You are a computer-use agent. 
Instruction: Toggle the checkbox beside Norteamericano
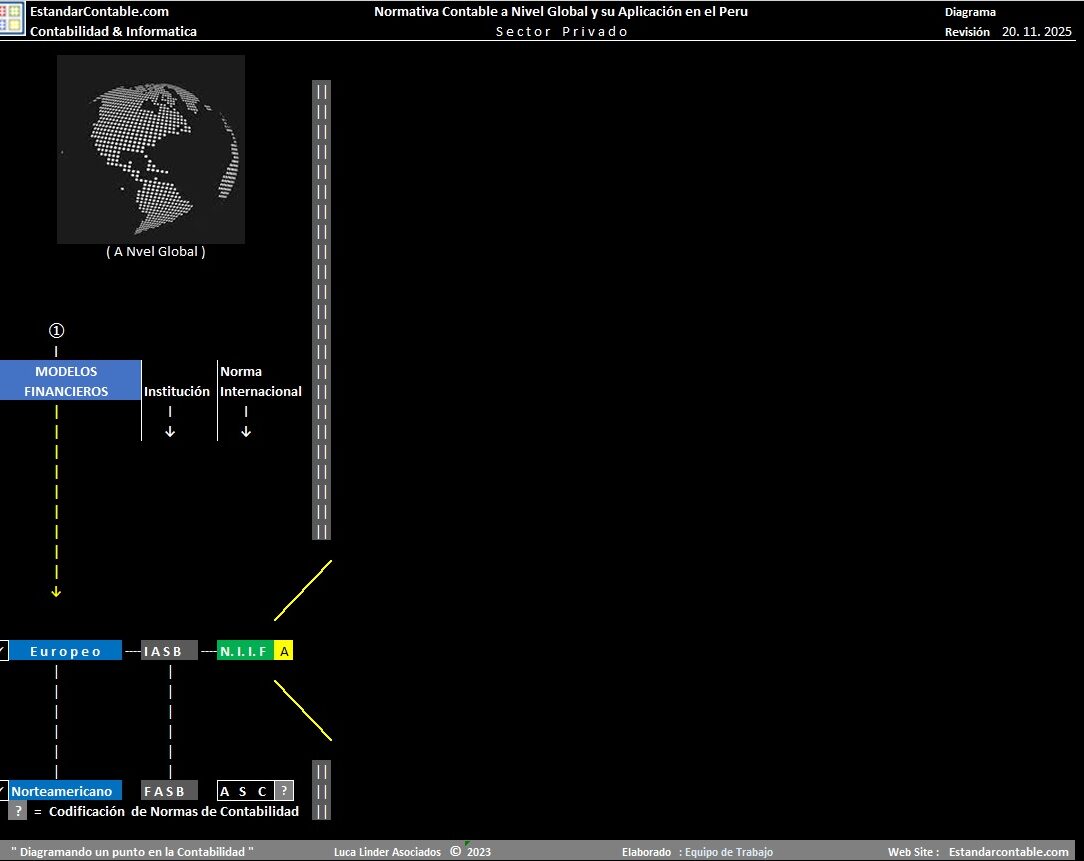point(3,791)
